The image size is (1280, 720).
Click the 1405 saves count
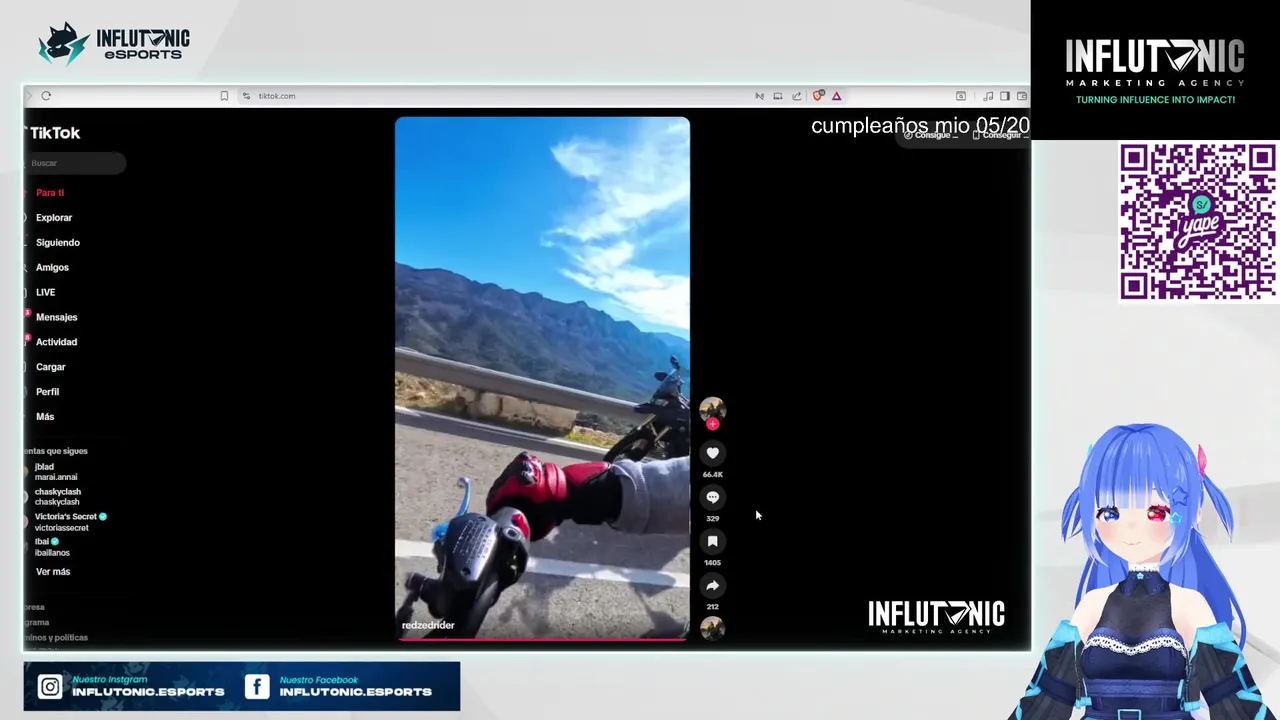click(x=712, y=562)
